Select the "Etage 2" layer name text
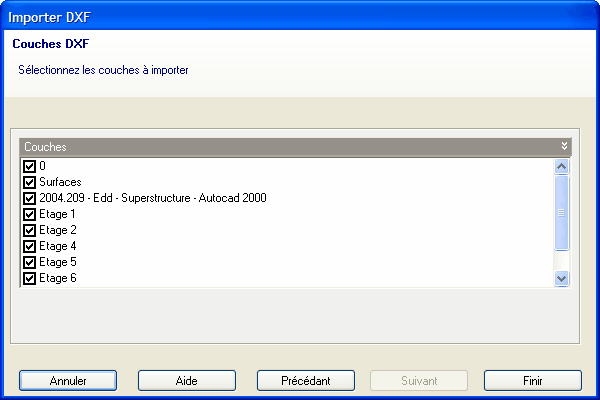 tap(58, 230)
